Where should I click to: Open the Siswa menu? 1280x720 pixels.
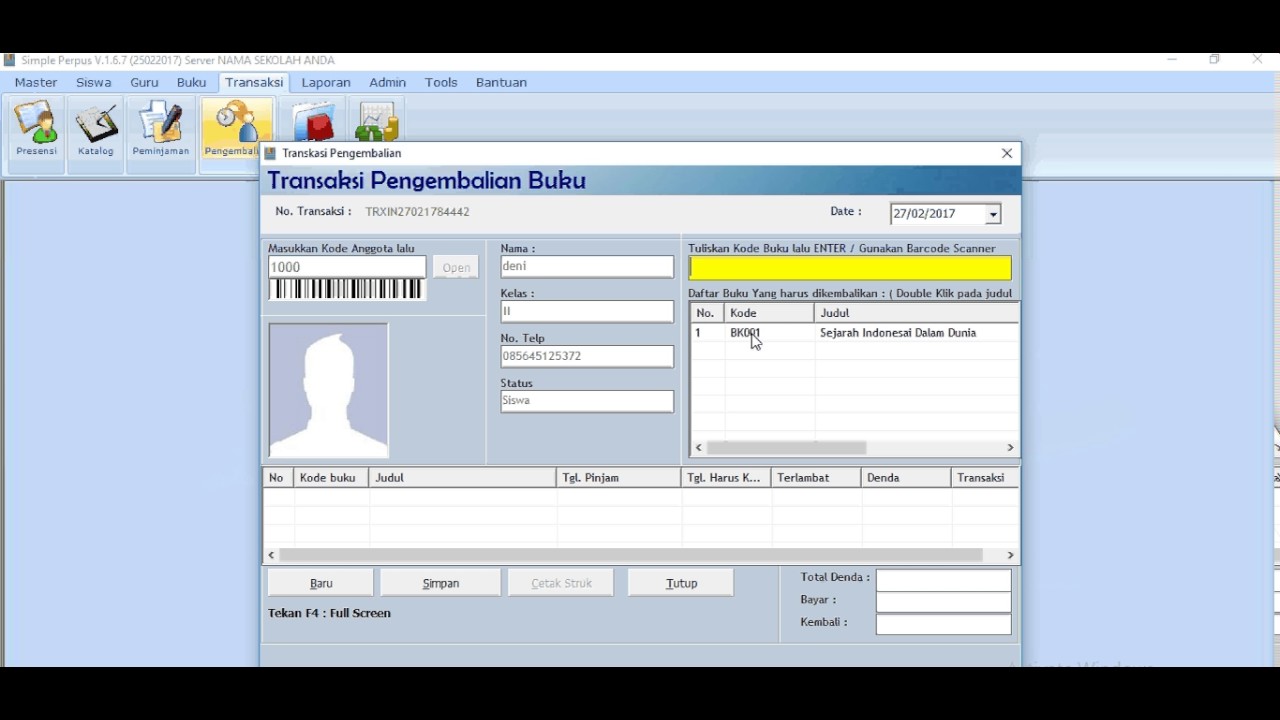pos(93,82)
